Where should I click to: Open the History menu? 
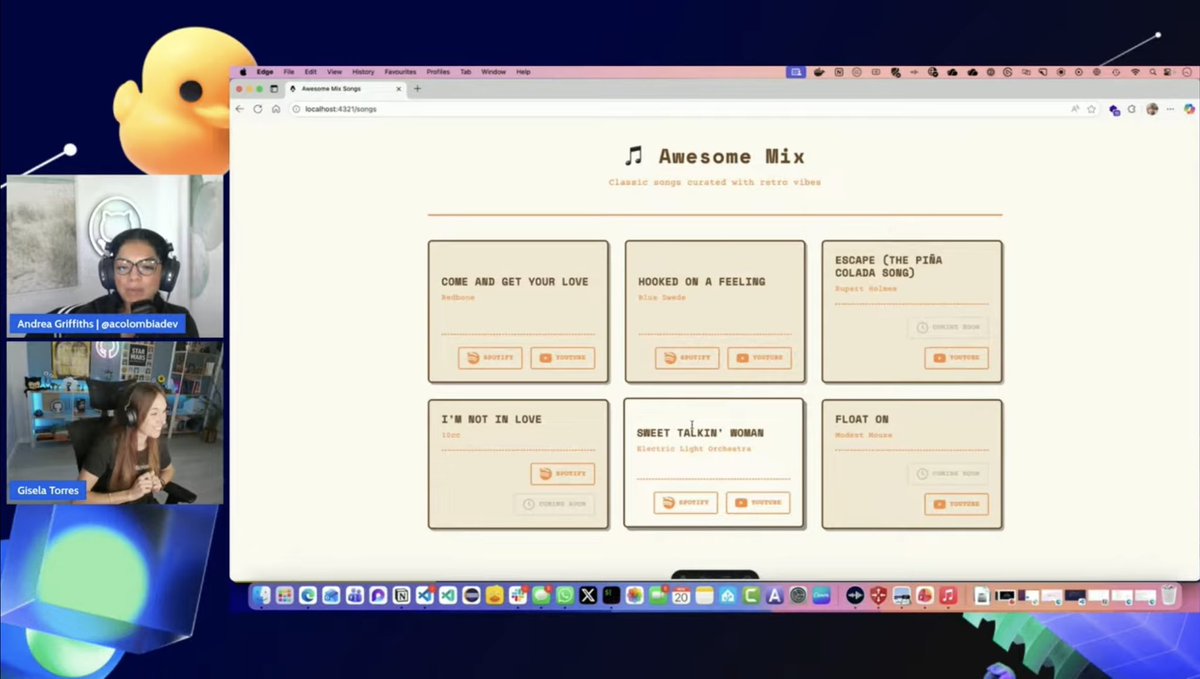(x=363, y=72)
